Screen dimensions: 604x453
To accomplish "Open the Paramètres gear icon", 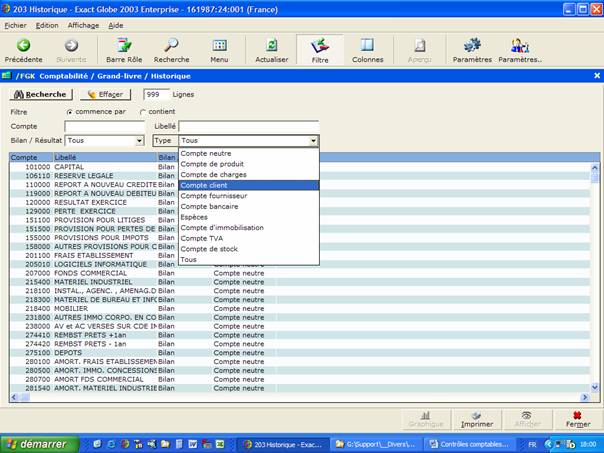I will (472, 45).
